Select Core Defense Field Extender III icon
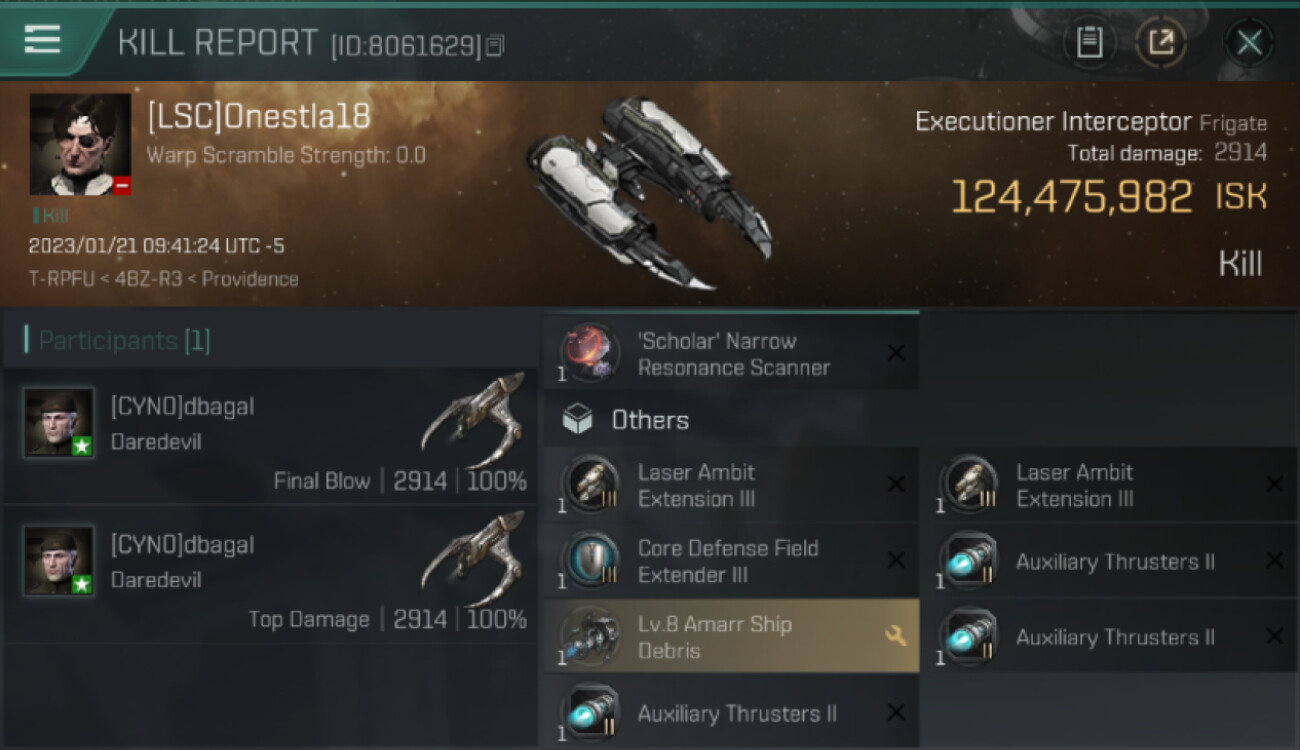The width and height of the screenshot is (1300, 750). tap(589, 561)
